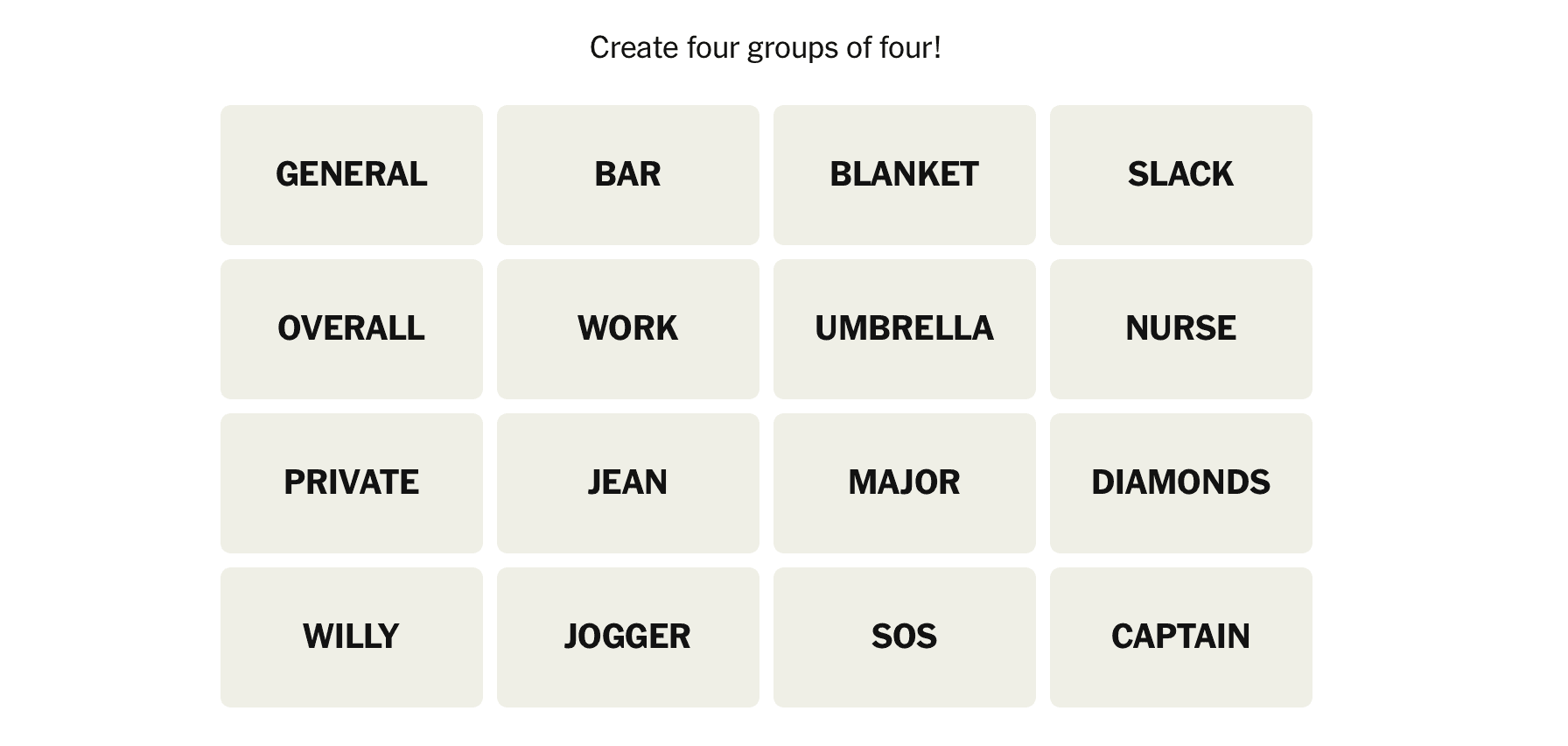
Task: Select the PRIVATE tile
Action: (351, 482)
